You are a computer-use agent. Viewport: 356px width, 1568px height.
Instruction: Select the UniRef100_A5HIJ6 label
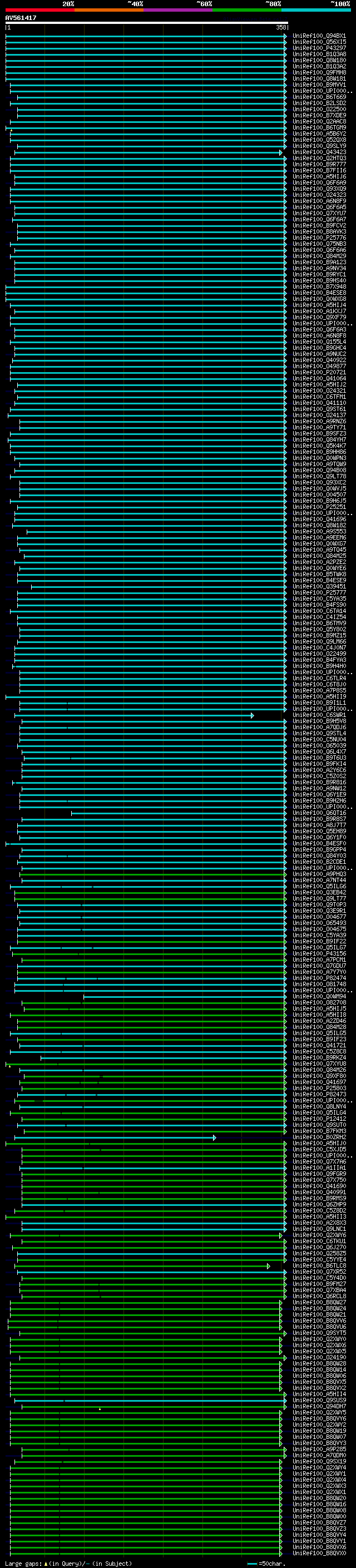pos(319,176)
